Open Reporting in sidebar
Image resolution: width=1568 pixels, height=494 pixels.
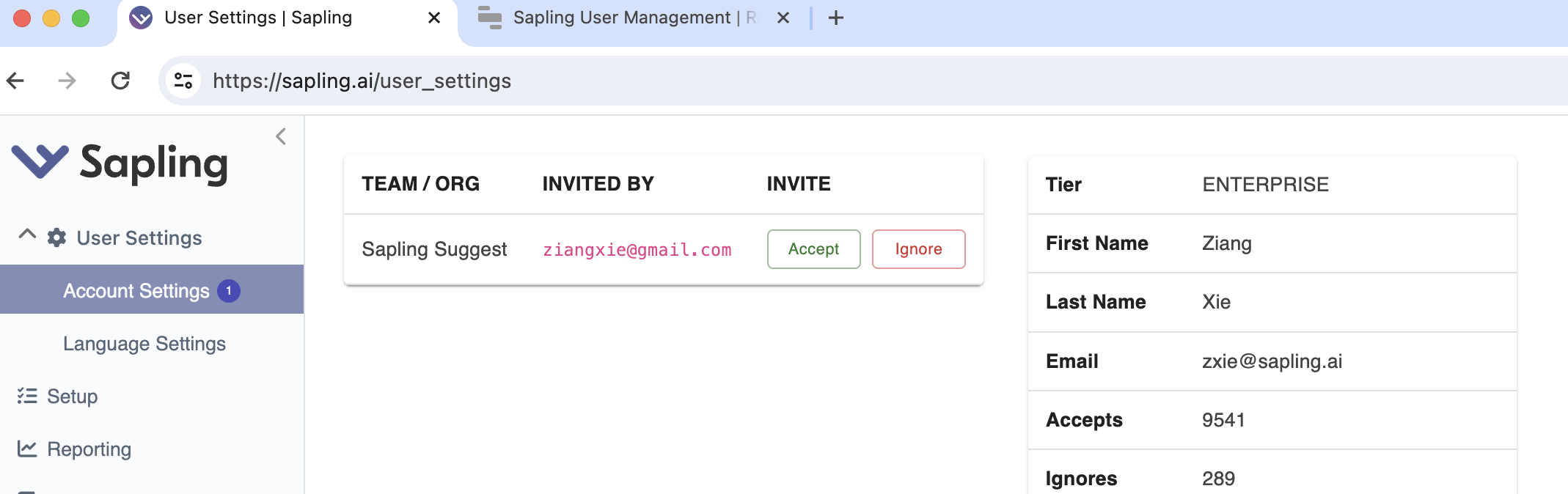(89, 449)
